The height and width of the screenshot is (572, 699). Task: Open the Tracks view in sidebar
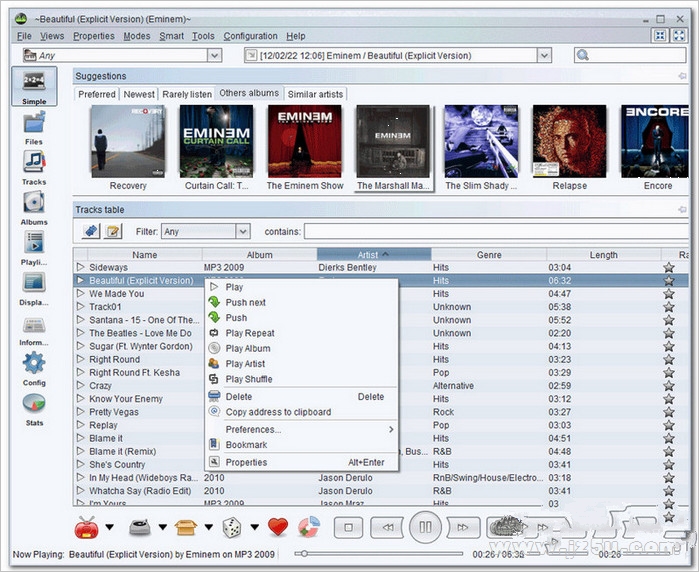pyautogui.click(x=34, y=168)
